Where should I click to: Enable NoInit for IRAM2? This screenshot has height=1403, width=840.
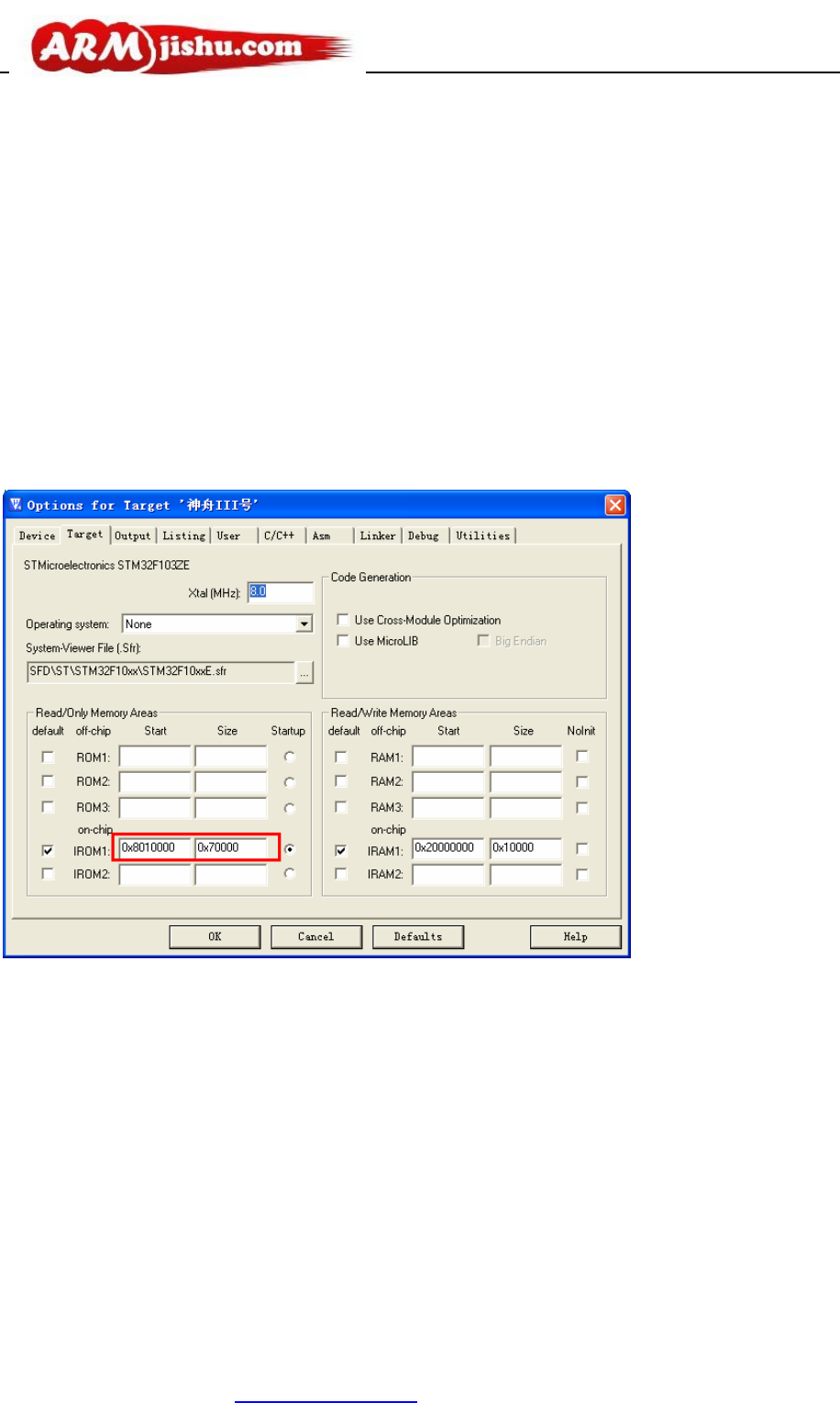(581, 875)
